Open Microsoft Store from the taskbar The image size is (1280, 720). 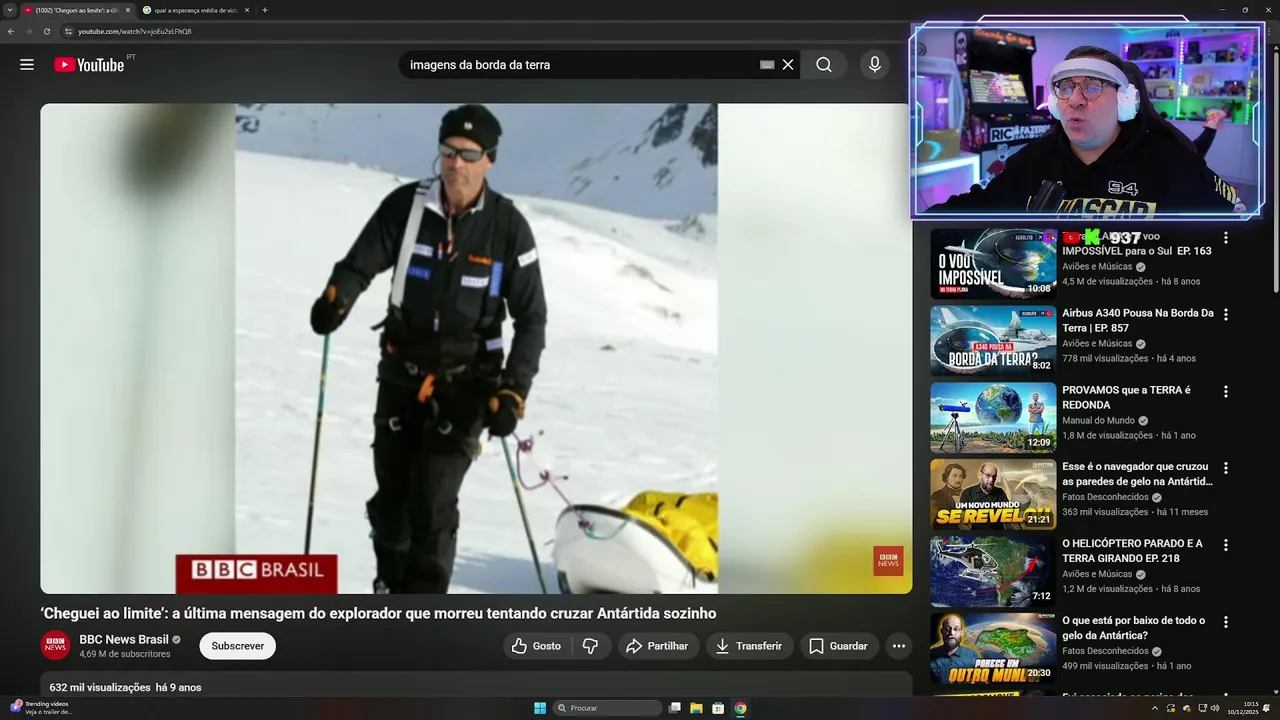(x=718, y=708)
